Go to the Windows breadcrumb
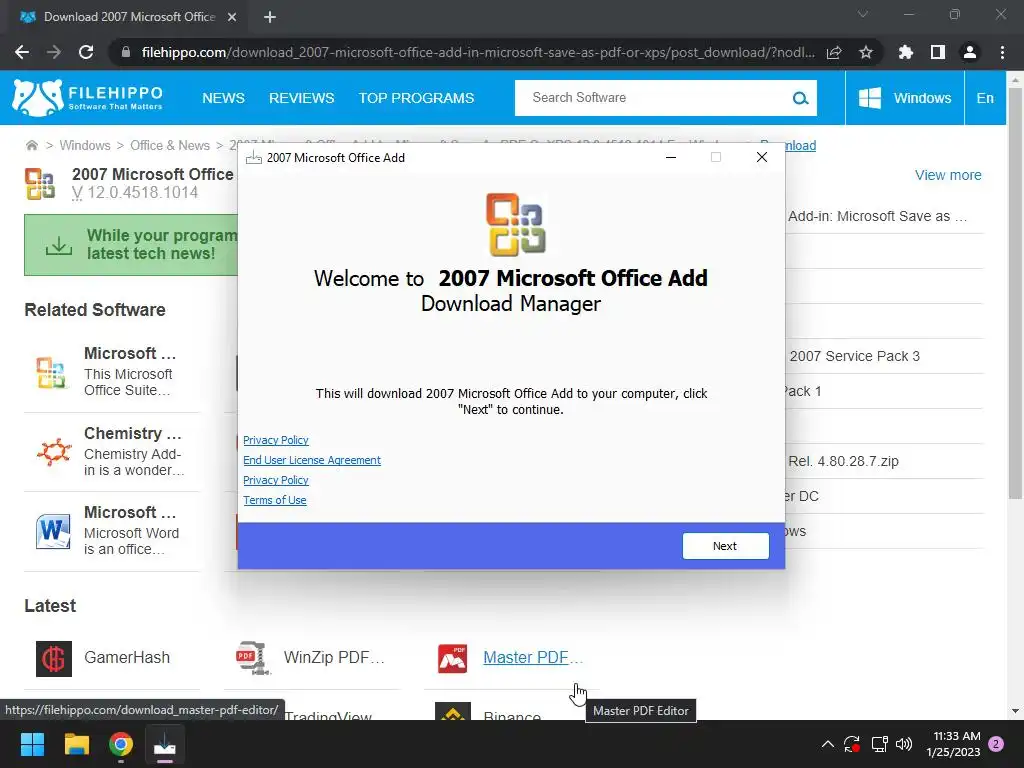This screenshot has height=768, width=1024. 85,145
